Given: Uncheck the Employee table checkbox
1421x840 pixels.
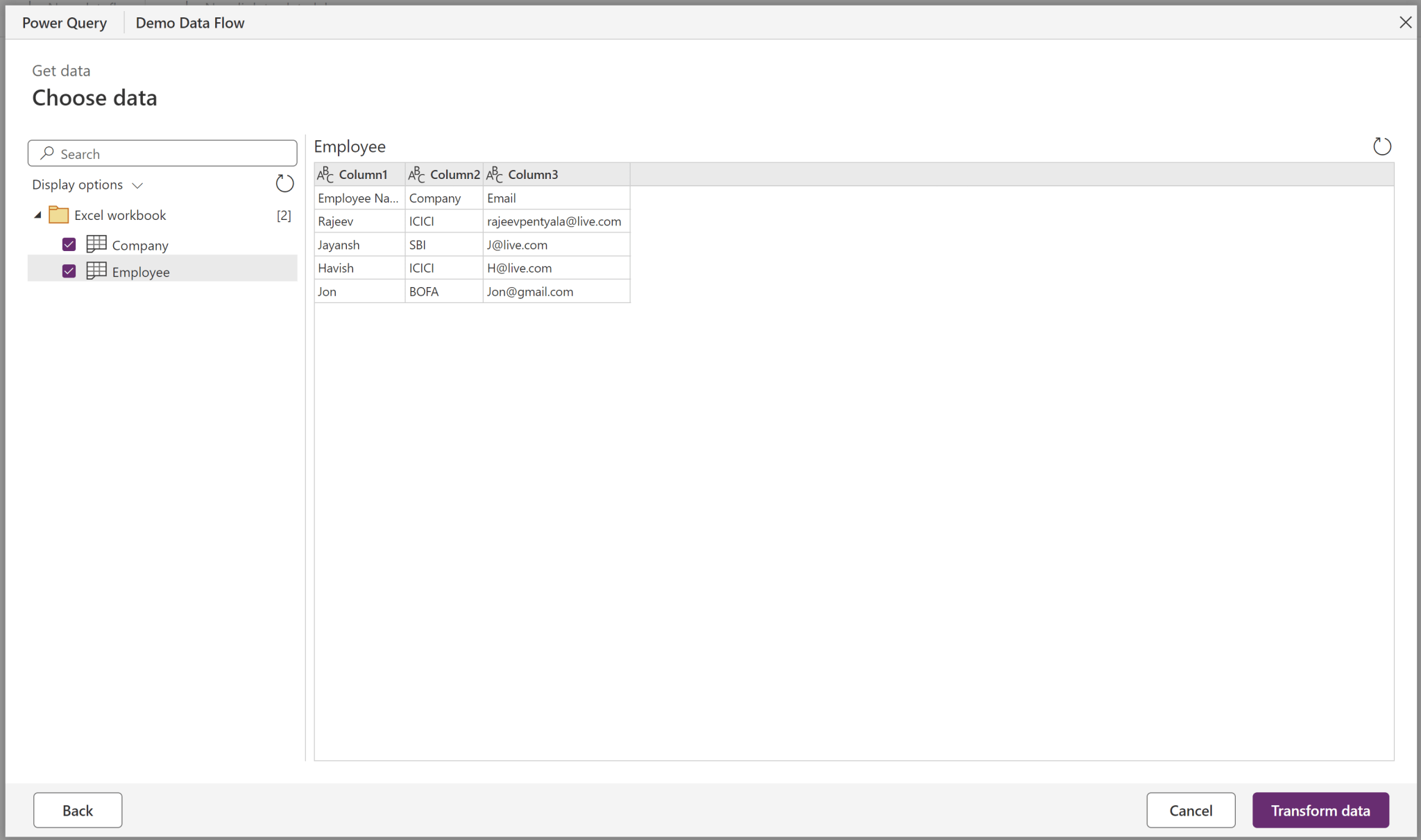Looking at the screenshot, I should tap(69, 271).
